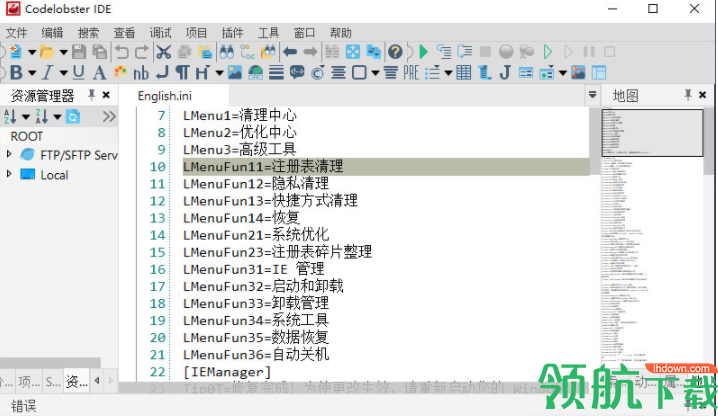The image size is (718, 416).
Task: Expand the FTP/SFTP Serv tree node
Action: [9, 154]
